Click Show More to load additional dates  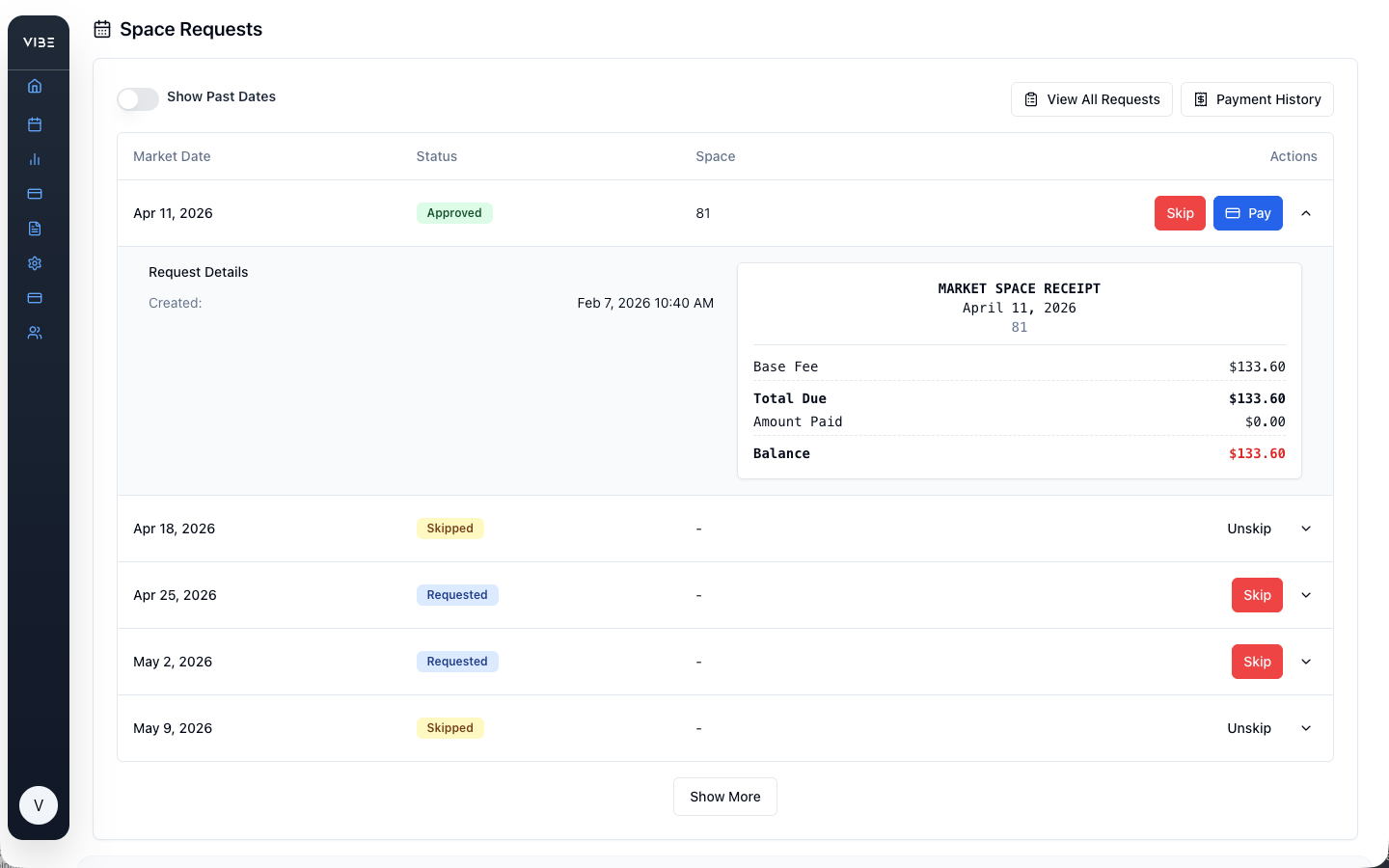coord(724,797)
